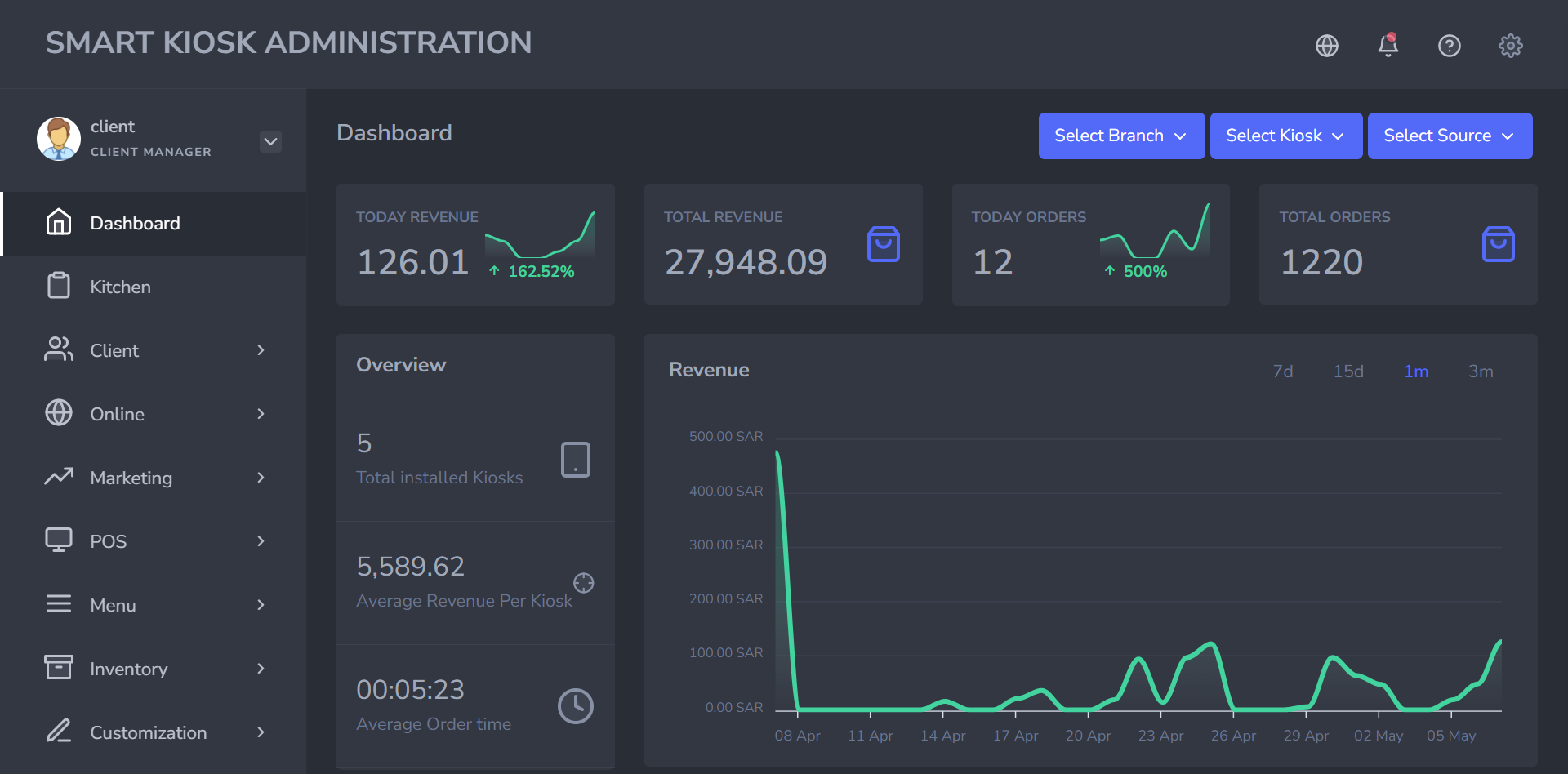Click the Average Order time label
The height and width of the screenshot is (774, 1568).
(x=434, y=724)
